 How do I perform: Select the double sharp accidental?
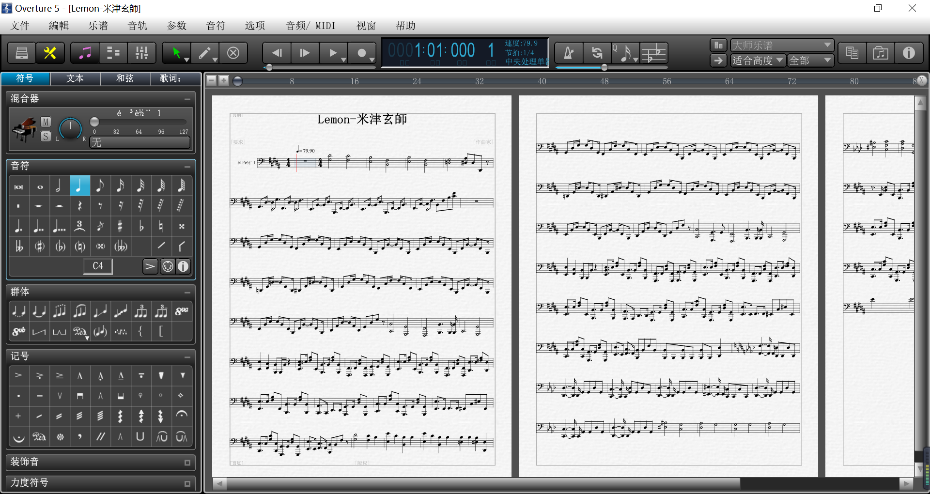(x=180, y=226)
